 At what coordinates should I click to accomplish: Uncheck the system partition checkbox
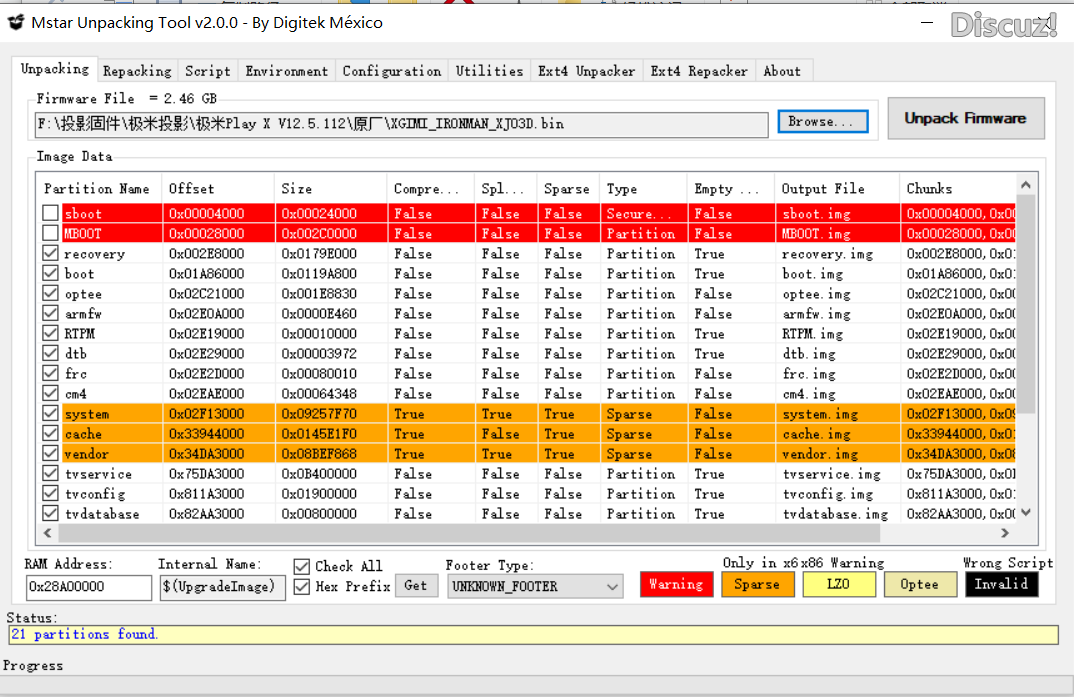50,414
